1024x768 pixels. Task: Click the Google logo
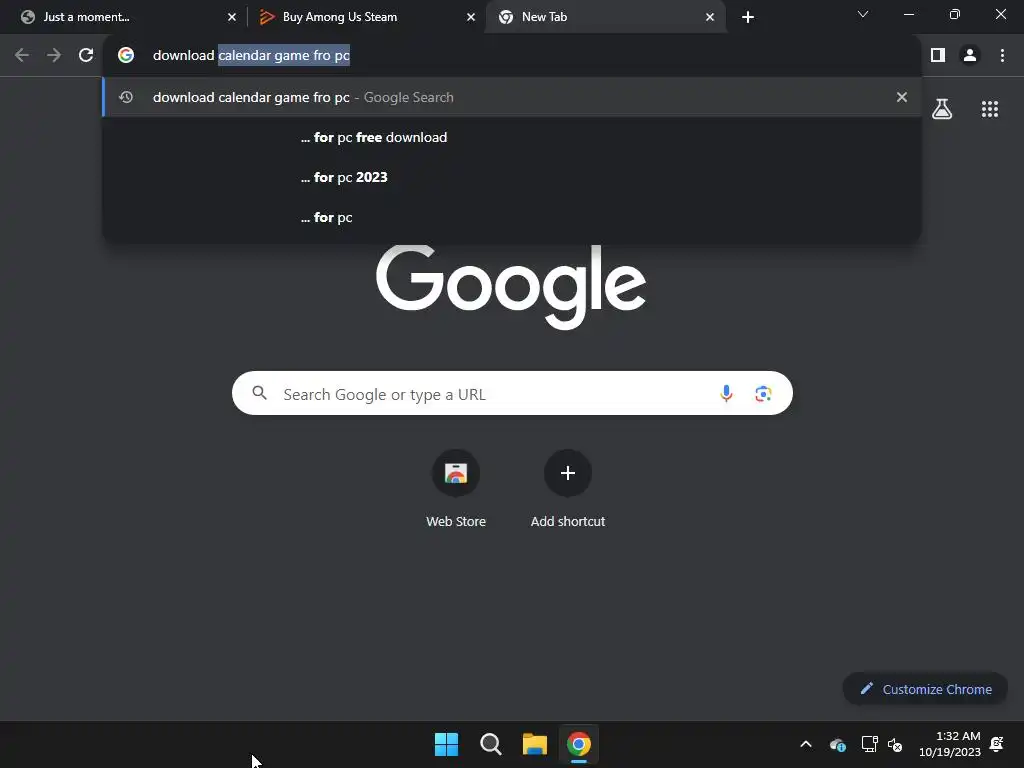511,286
